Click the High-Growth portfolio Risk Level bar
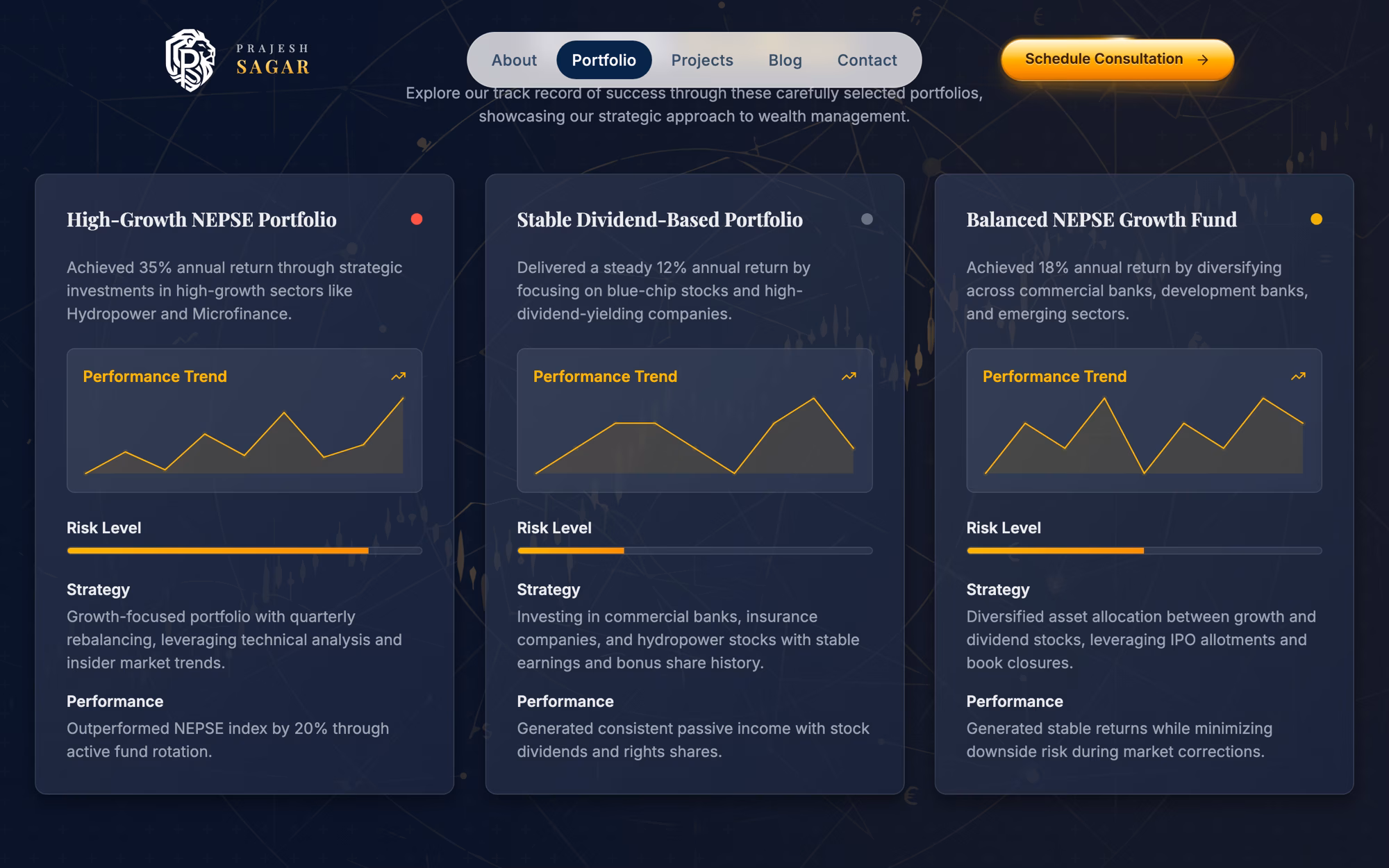The width and height of the screenshot is (1389, 868). (x=244, y=551)
